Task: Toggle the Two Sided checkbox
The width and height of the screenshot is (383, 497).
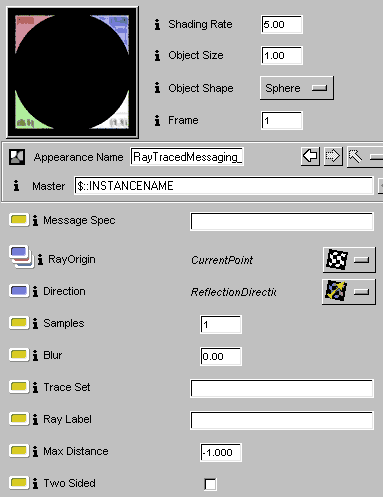Action: click(210, 484)
